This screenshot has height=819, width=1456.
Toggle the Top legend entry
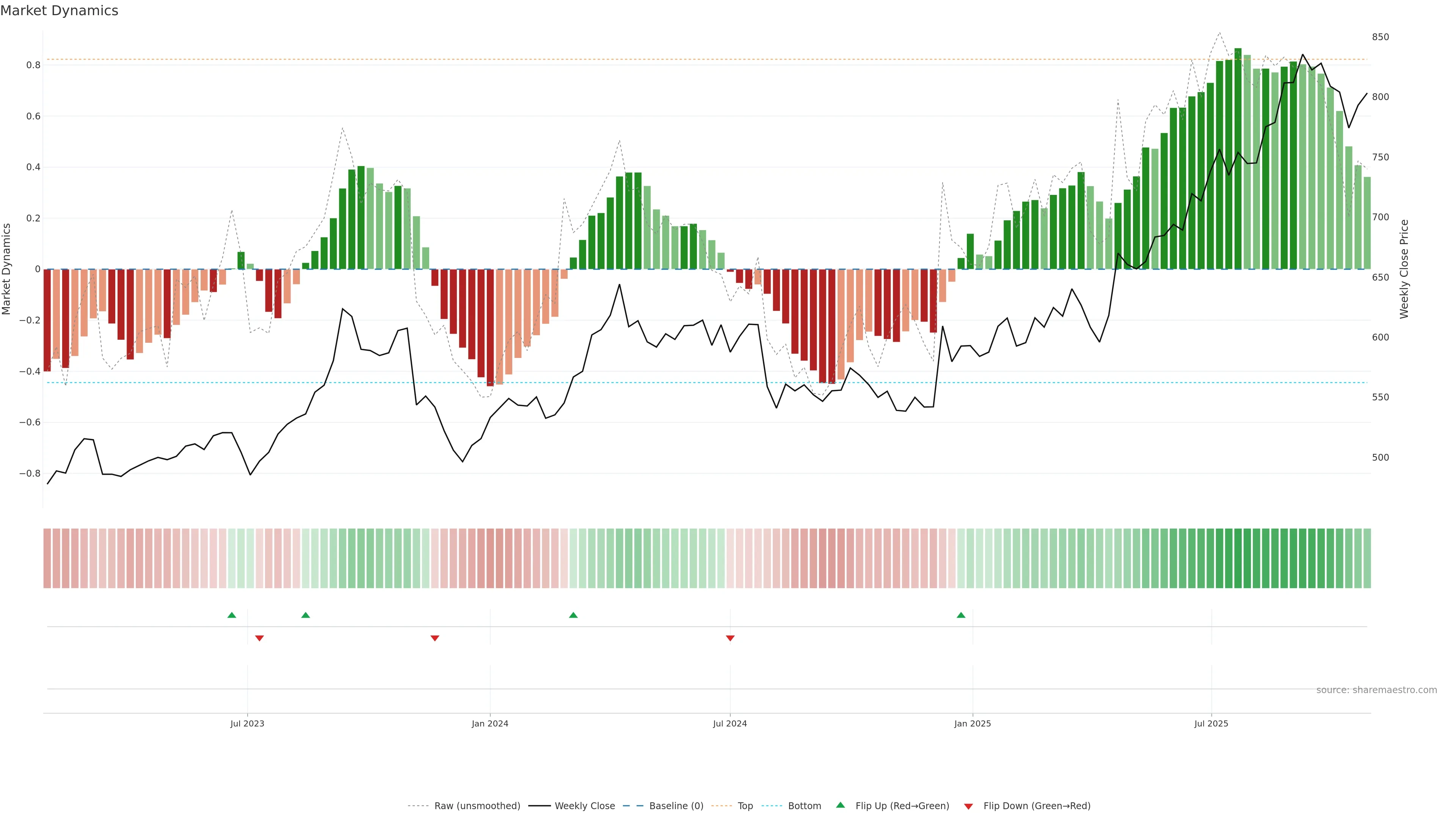[745, 806]
